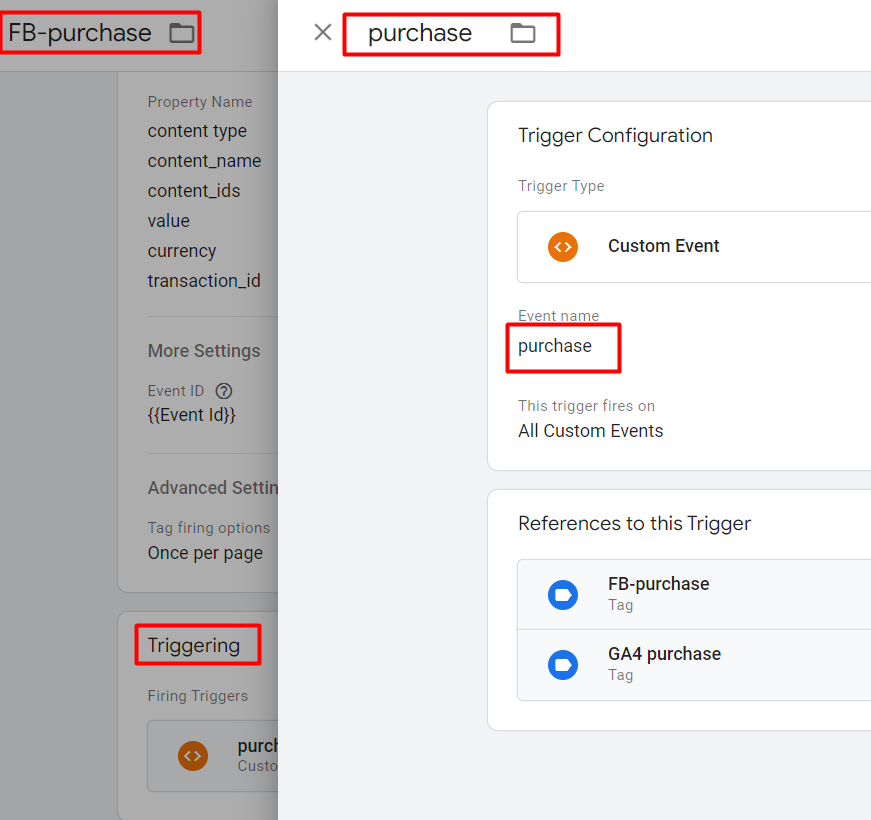Click the All Custom Events firing condition
Screen dimensions: 871x820
point(590,431)
